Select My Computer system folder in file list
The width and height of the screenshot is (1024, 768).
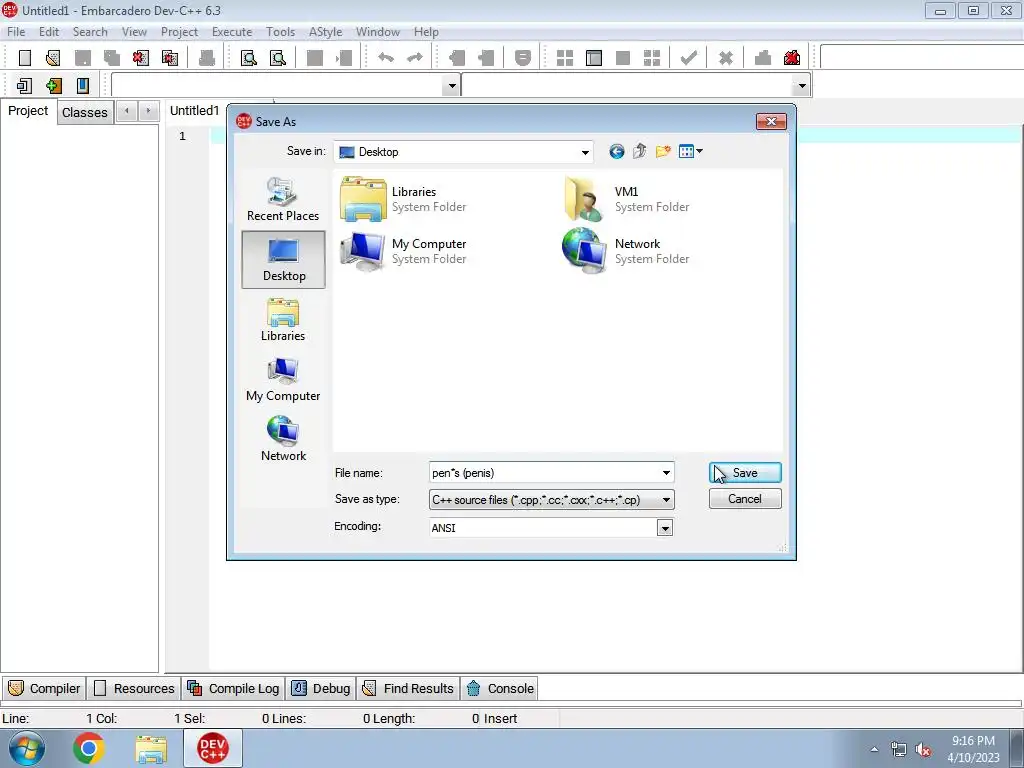tap(405, 251)
